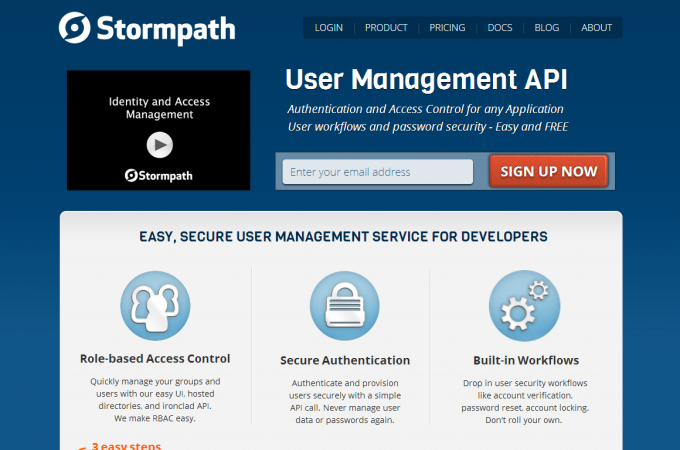Click the User Management API headline
The image size is (680, 450).
point(426,79)
